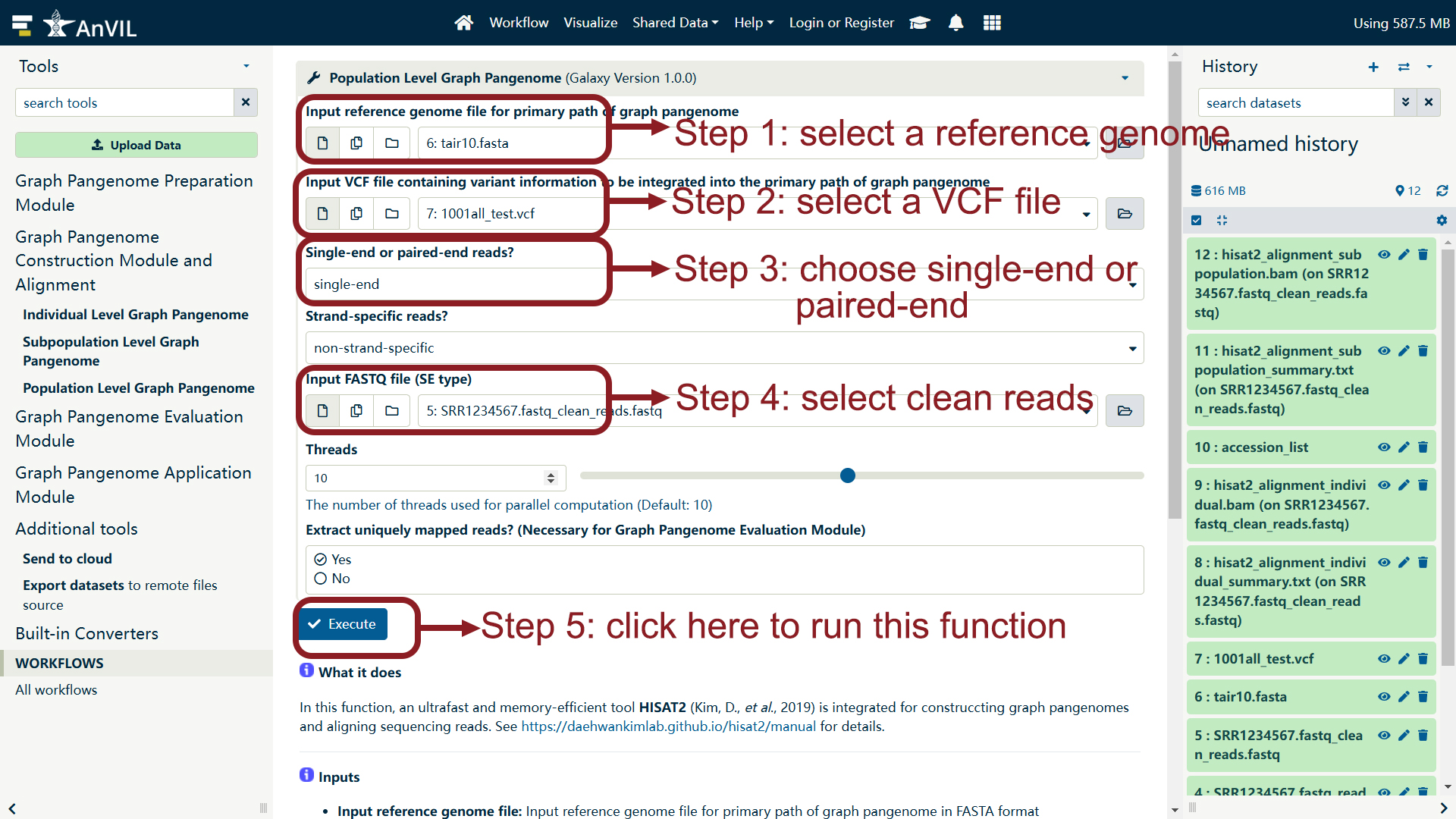
Task: Open the Visualize tab
Action: pos(590,23)
